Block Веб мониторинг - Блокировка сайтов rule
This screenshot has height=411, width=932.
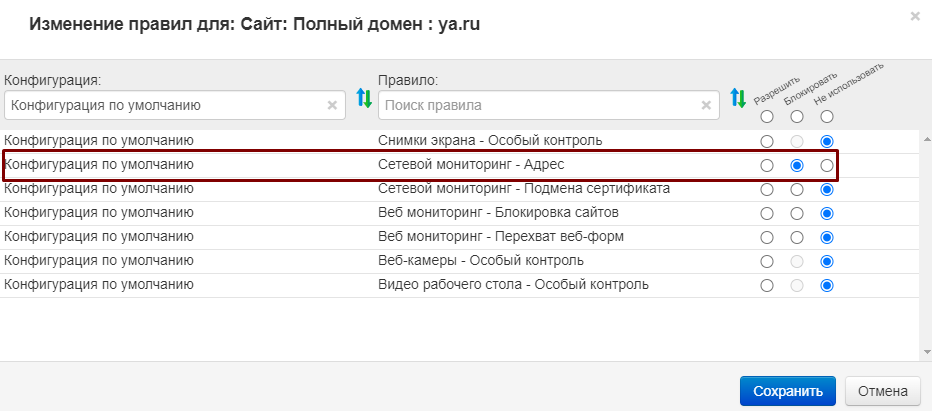pos(797,213)
